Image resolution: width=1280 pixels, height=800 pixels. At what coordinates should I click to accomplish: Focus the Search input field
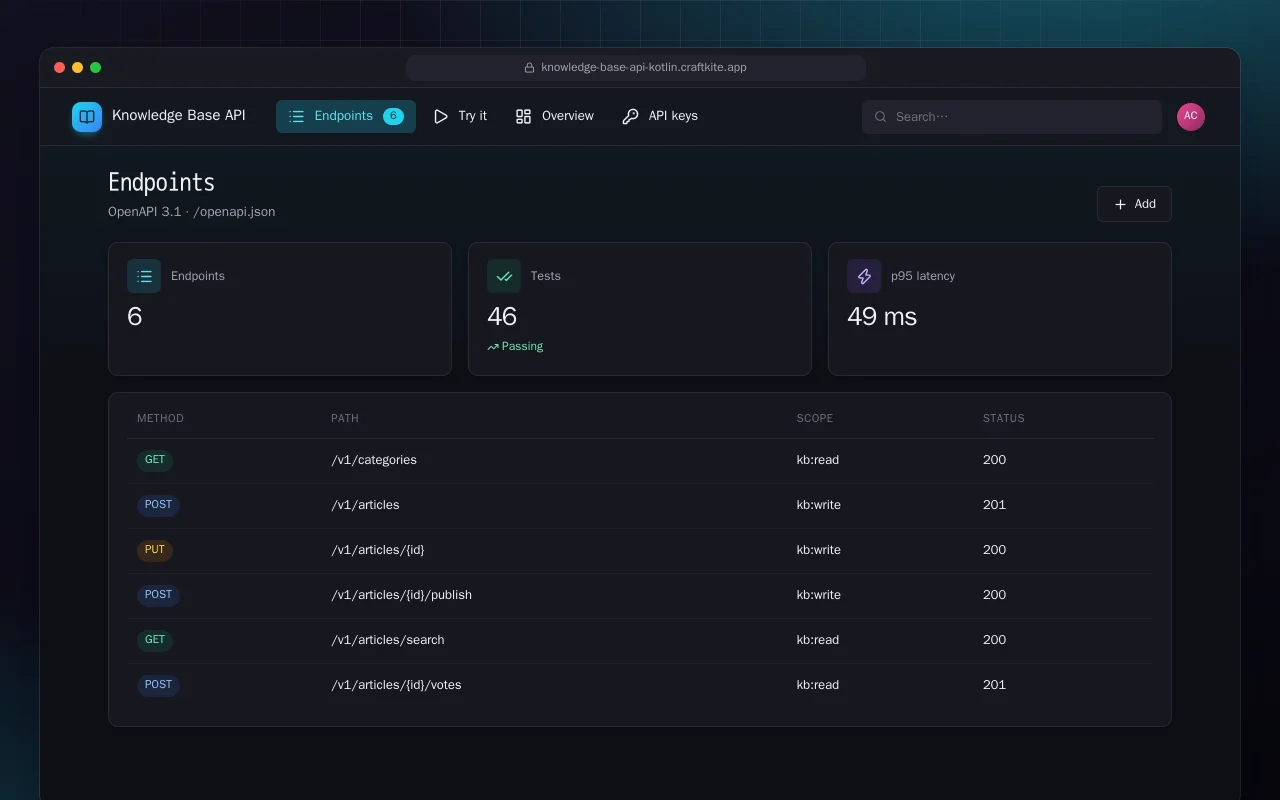pos(1012,117)
